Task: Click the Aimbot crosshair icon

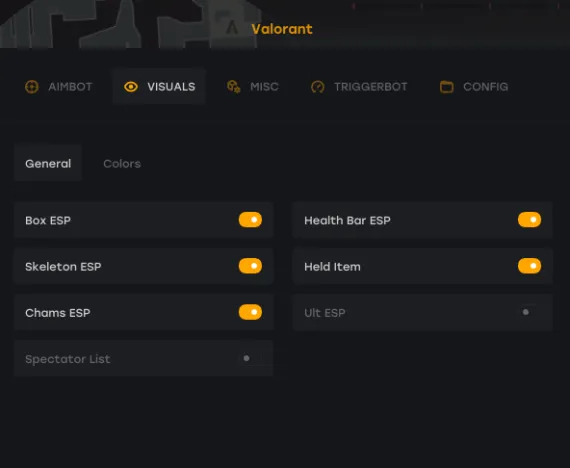Action: (x=32, y=87)
